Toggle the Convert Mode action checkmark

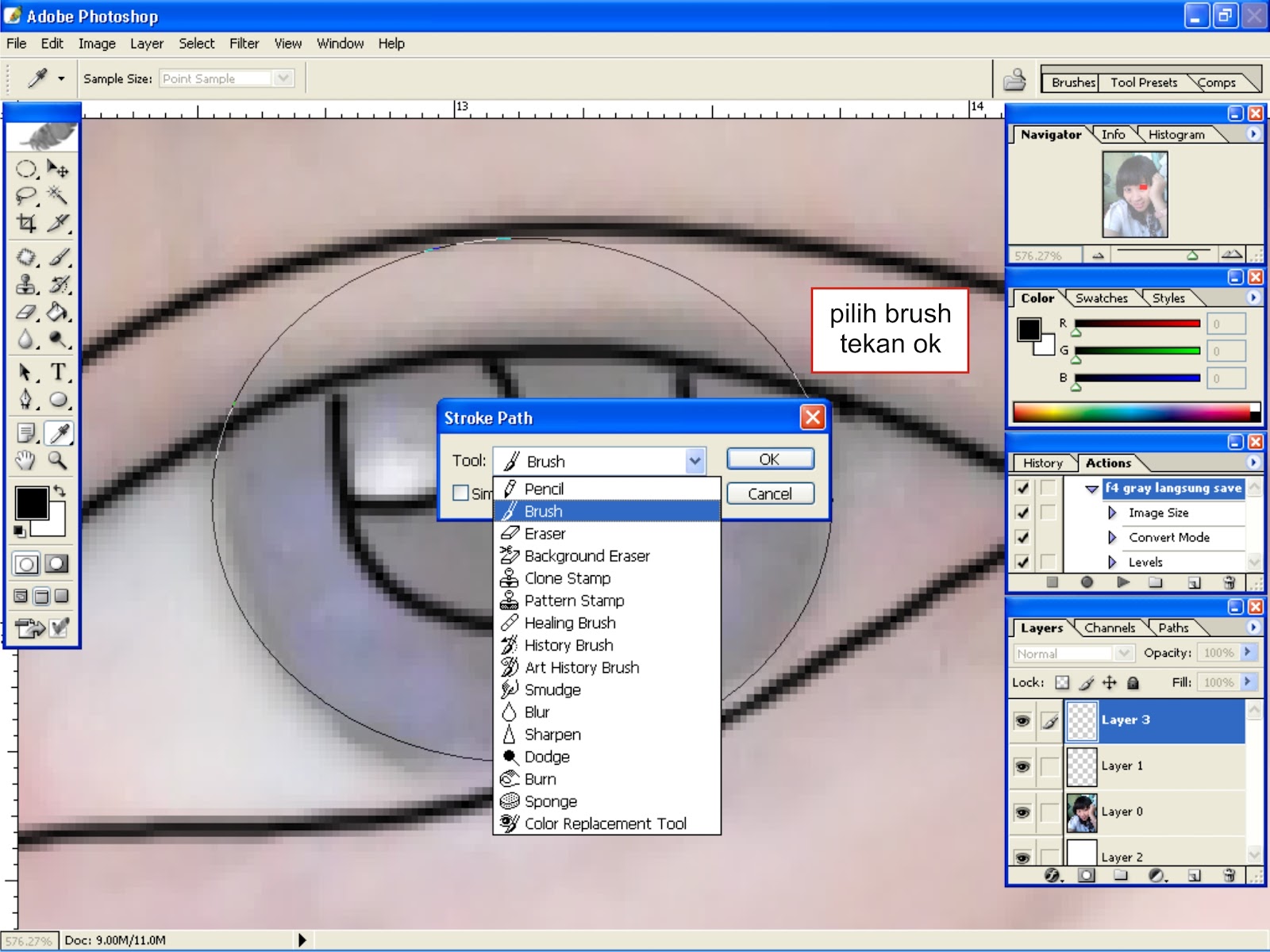[1022, 537]
